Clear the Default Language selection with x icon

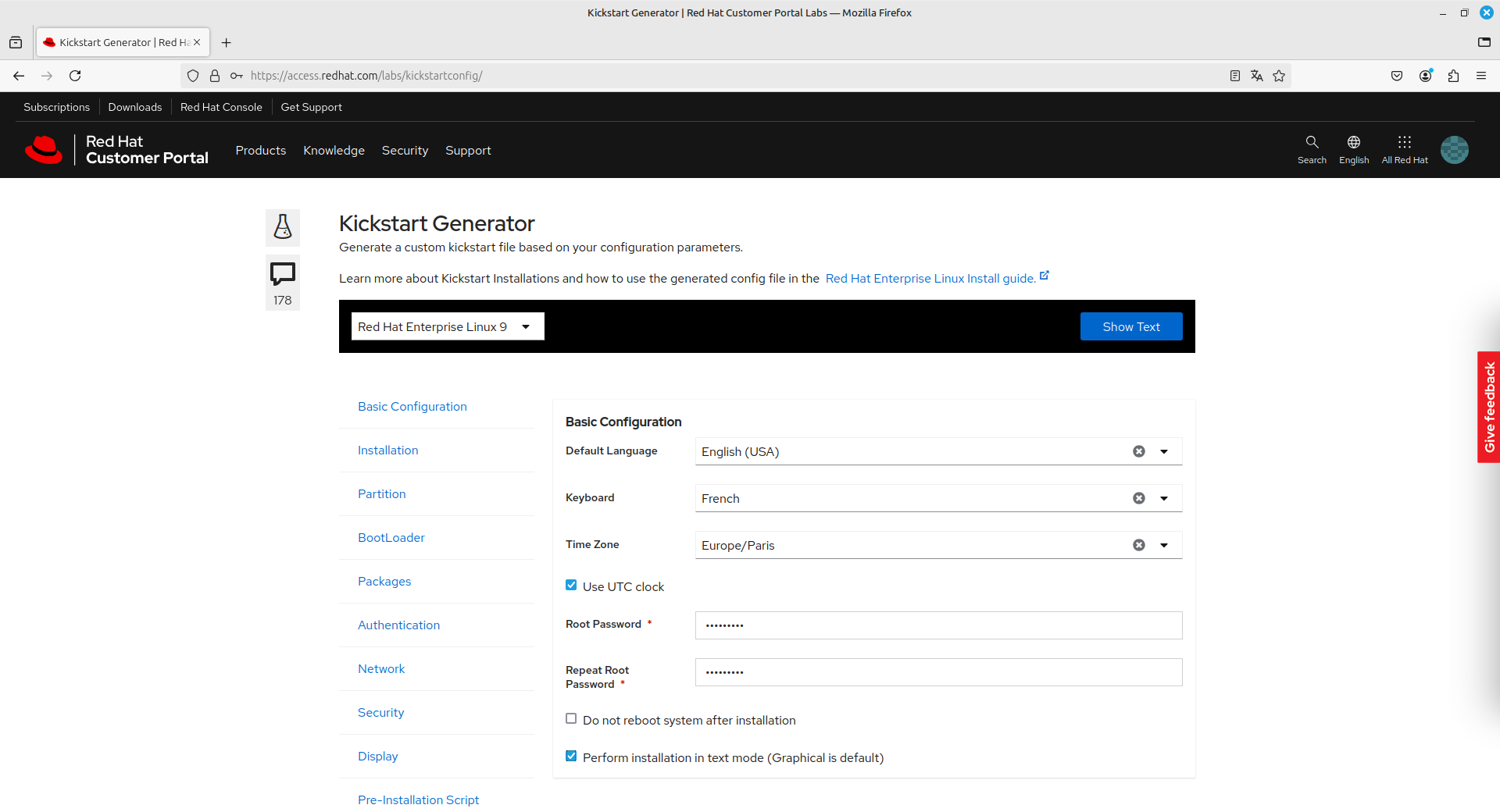[1139, 451]
